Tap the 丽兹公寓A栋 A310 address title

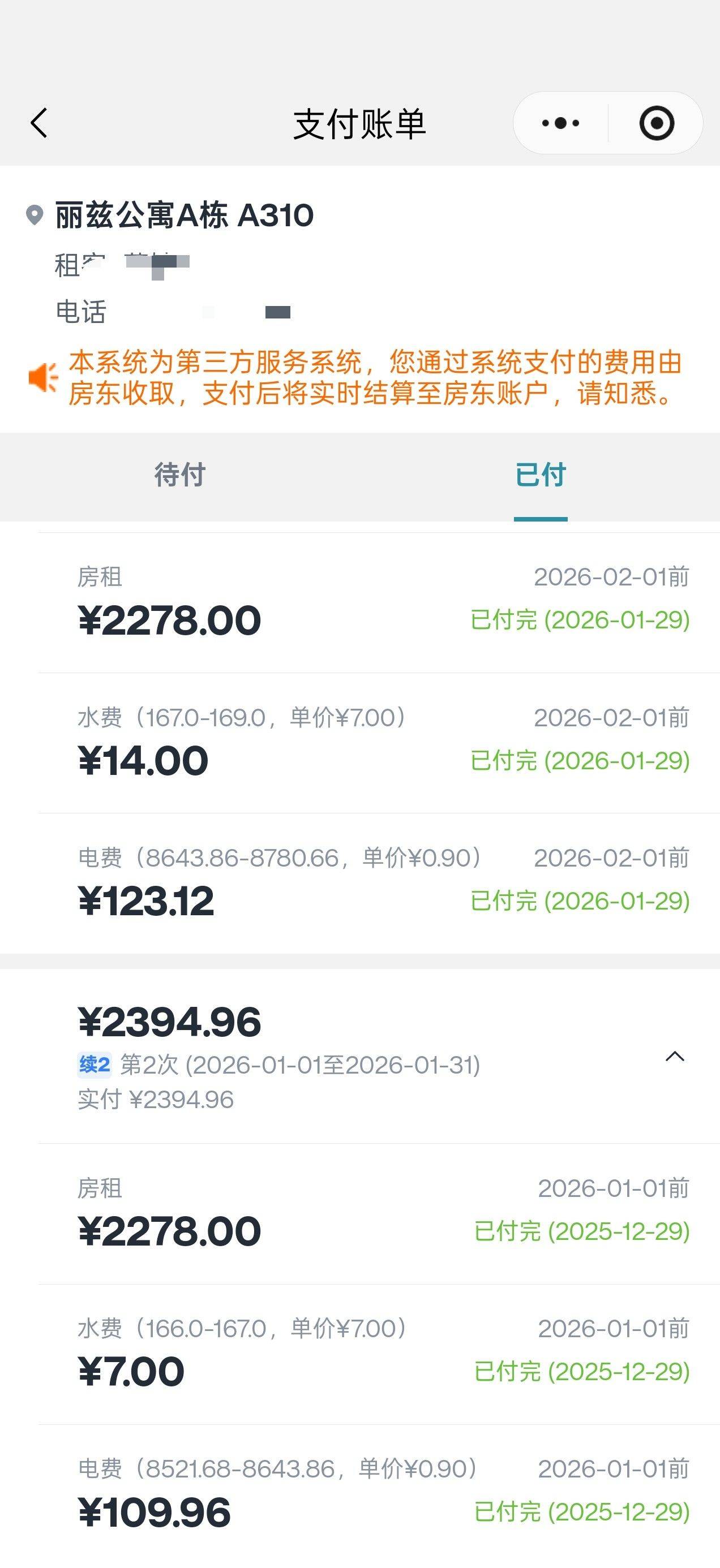click(x=184, y=215)
